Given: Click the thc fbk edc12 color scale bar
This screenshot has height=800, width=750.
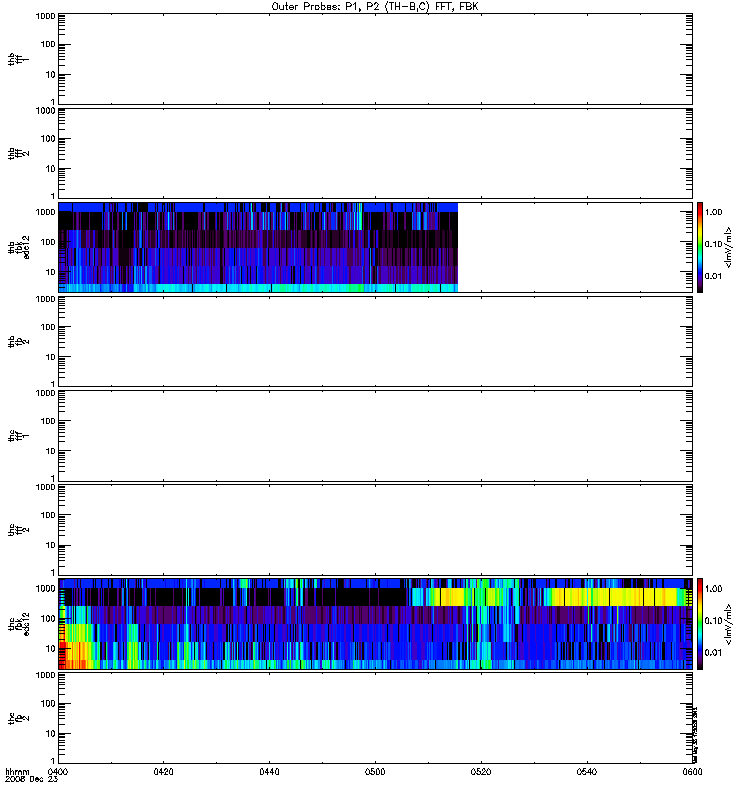Looking at the screenshot, I should point(700,624).
